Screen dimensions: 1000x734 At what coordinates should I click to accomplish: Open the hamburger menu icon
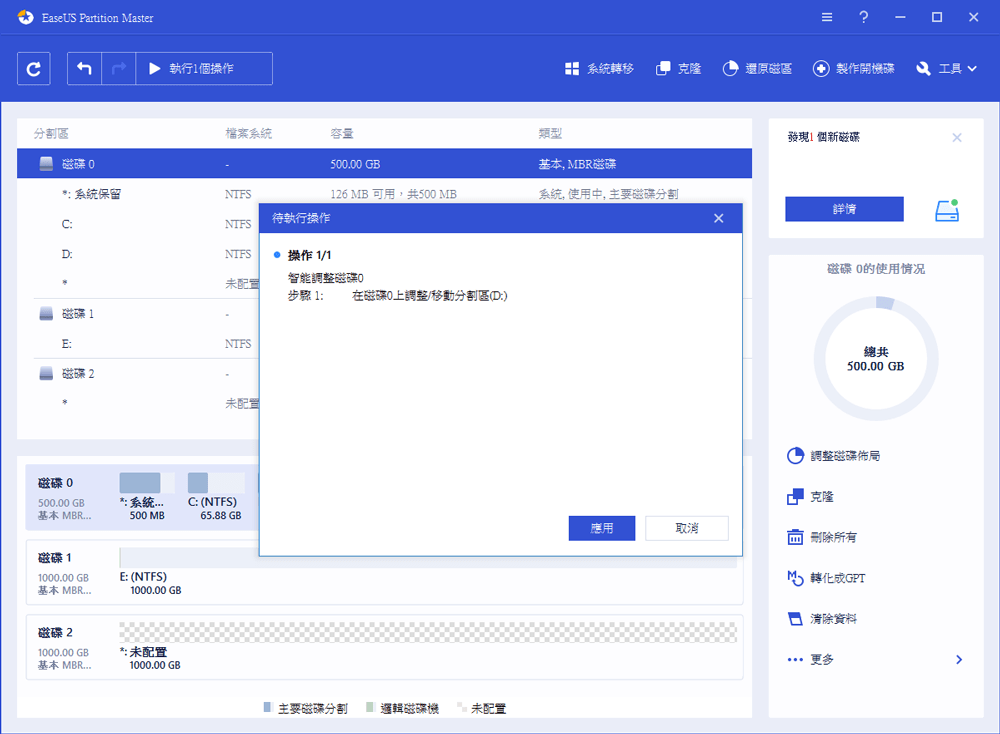pos(827,17)
